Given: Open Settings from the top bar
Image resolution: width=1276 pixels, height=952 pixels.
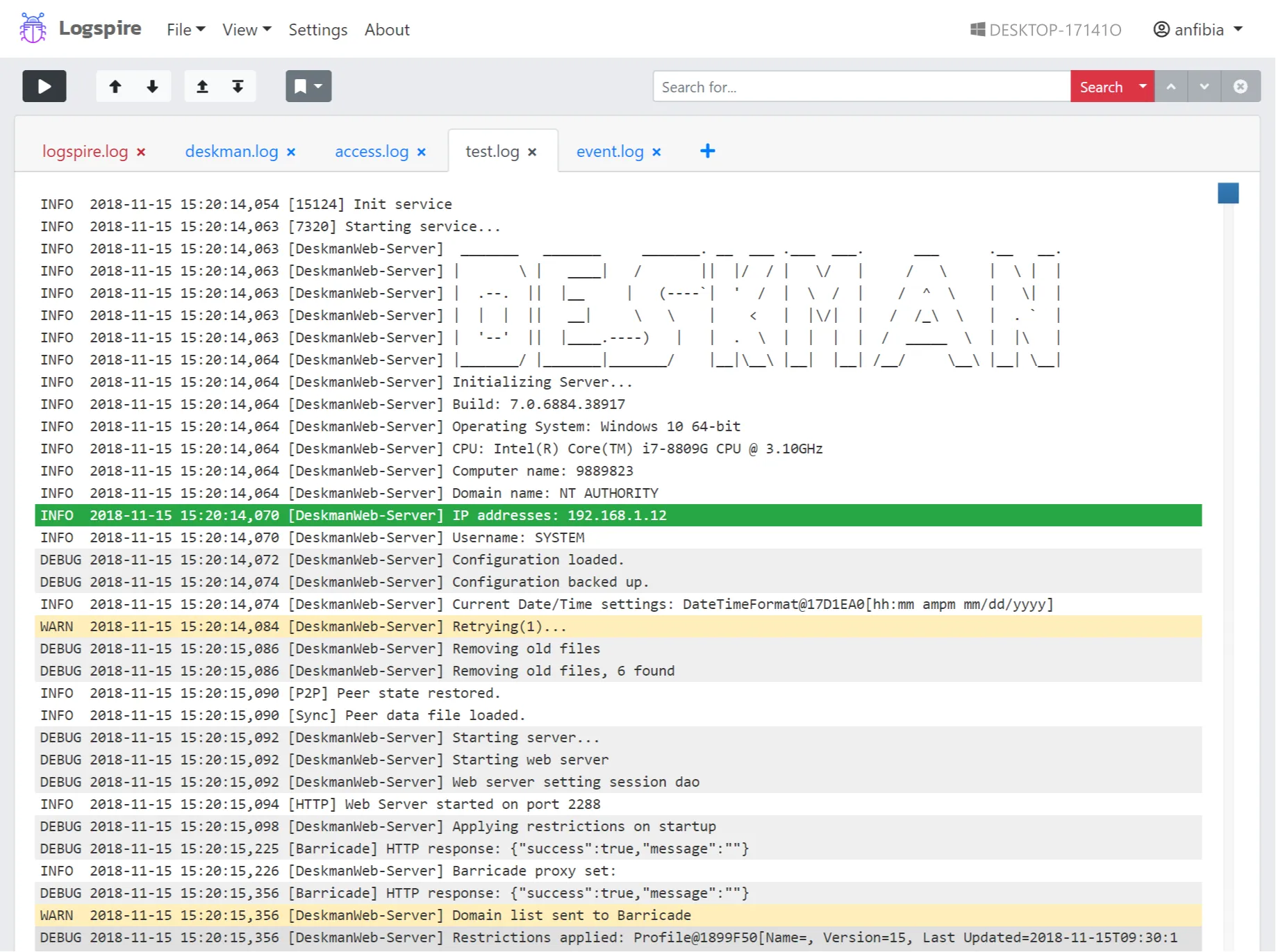Looking at the screenshot, I should click(317, 29).
